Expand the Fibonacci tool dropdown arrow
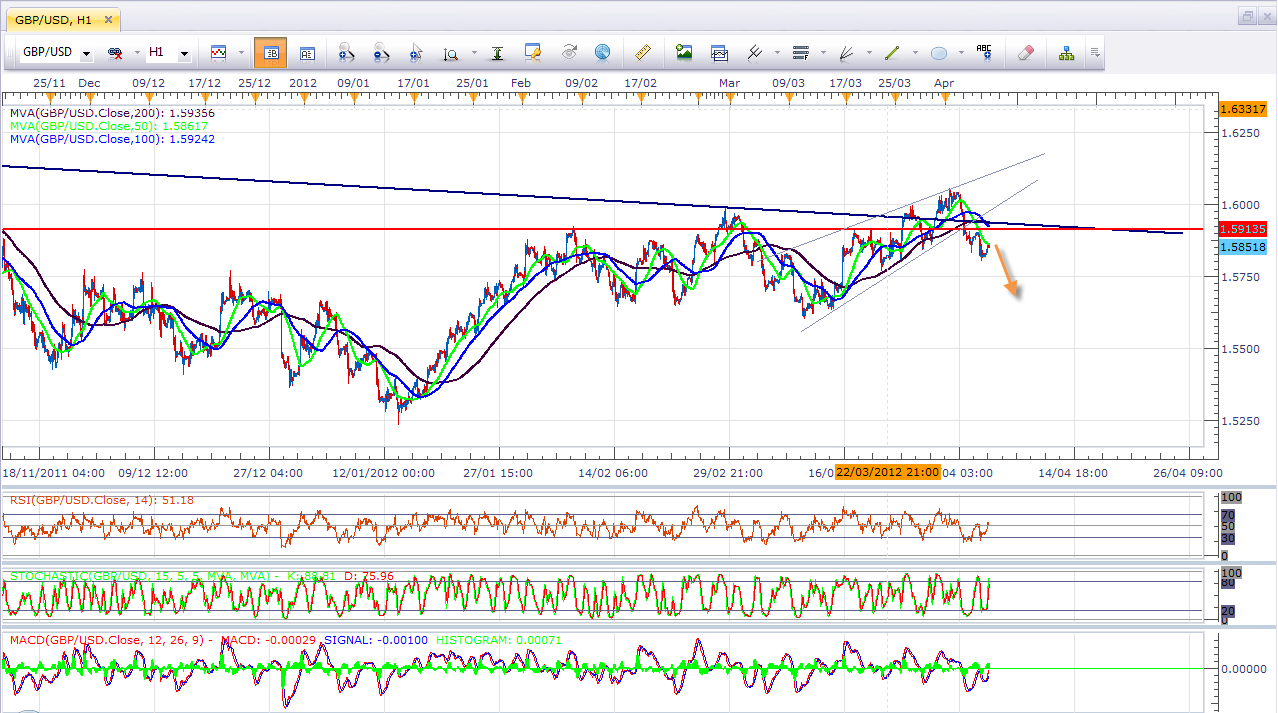Screen dimensions: 1278x713 (822, 54)
